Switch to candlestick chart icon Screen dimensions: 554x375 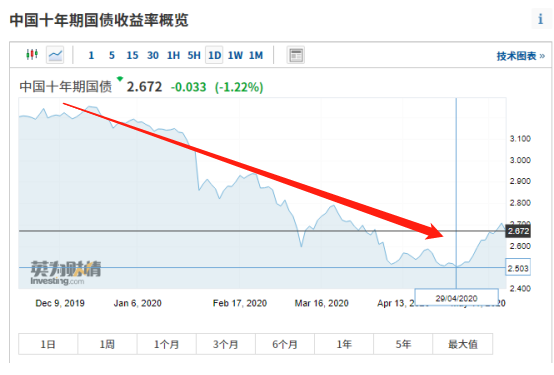click(32, 54)
